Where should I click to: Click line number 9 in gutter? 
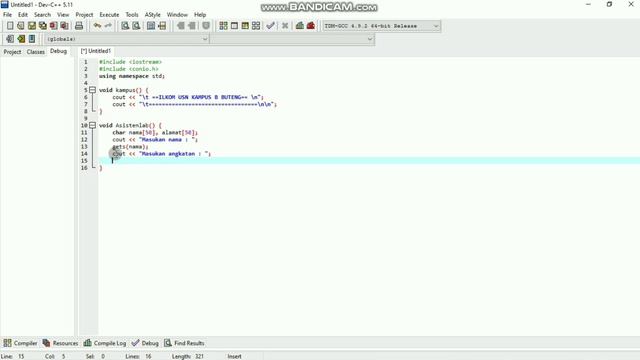coord(86,118)
